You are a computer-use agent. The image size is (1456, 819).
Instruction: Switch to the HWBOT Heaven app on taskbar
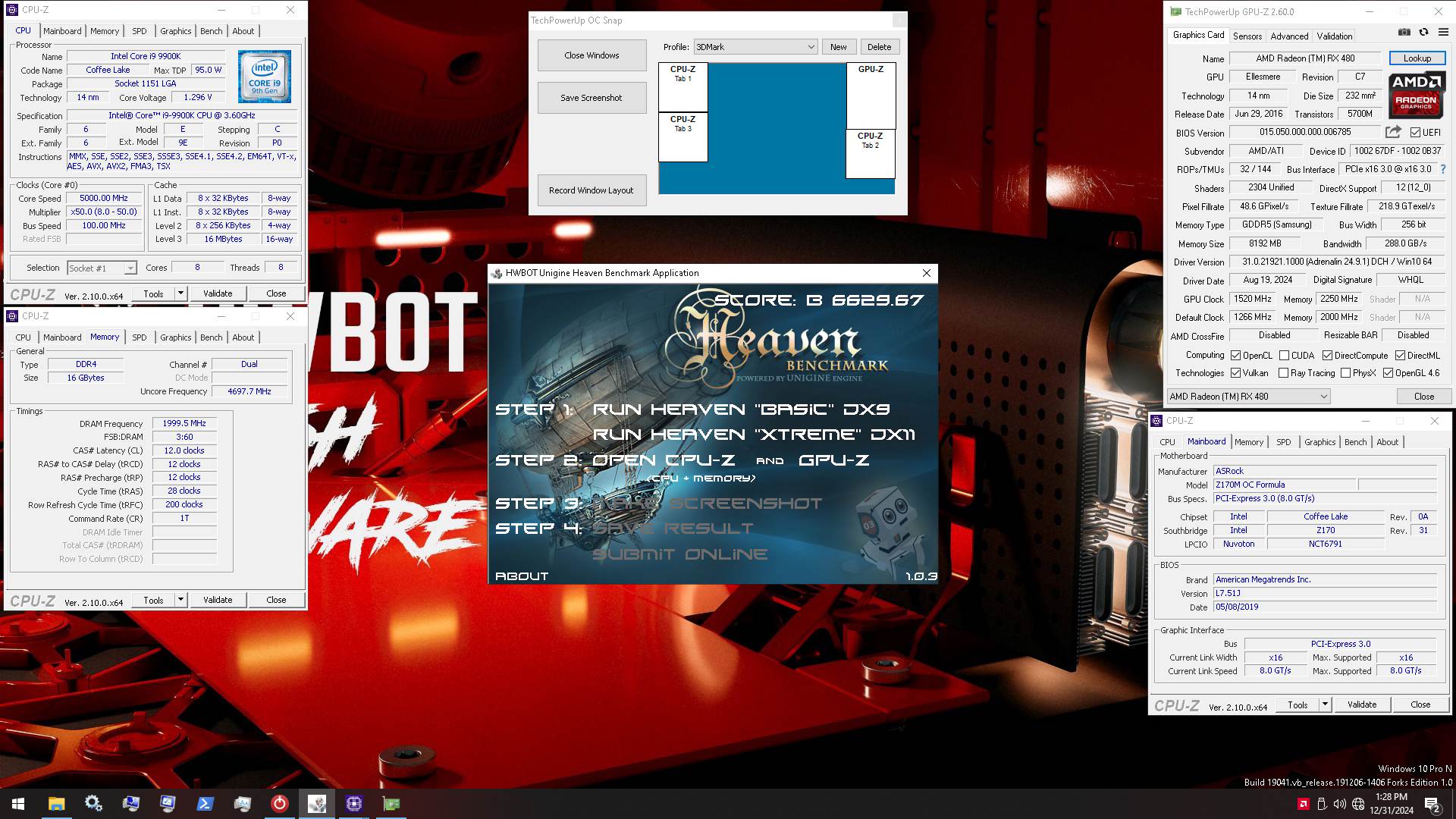coord(316,804)
